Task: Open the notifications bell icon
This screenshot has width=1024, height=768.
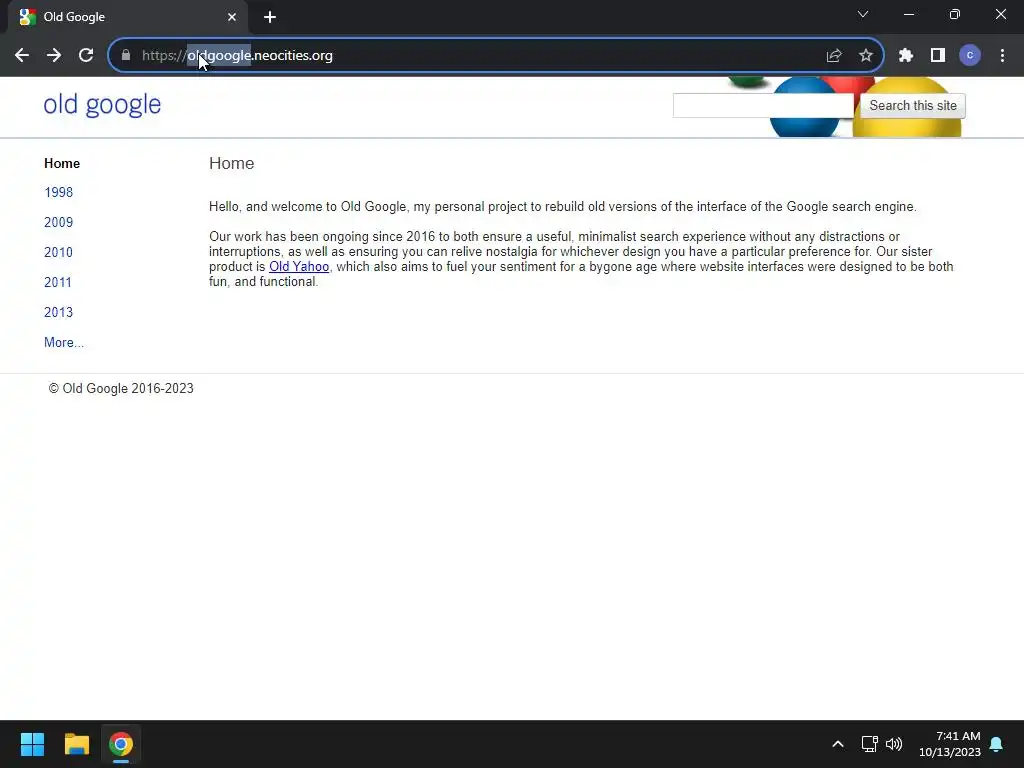Action: coord(997,744)
